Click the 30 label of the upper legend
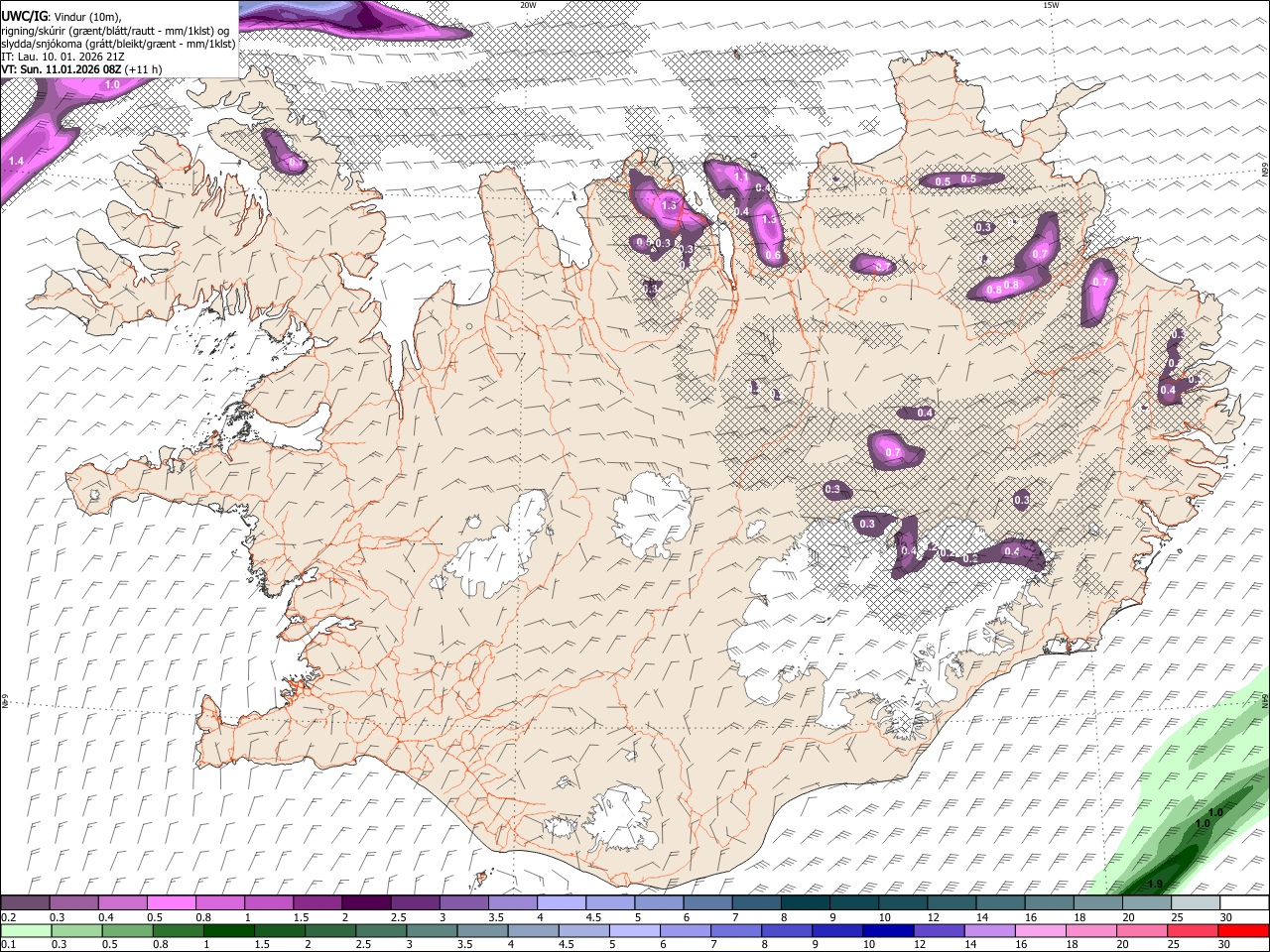Viewport: 1270px width, 952px height. (x=1226, y=917)
